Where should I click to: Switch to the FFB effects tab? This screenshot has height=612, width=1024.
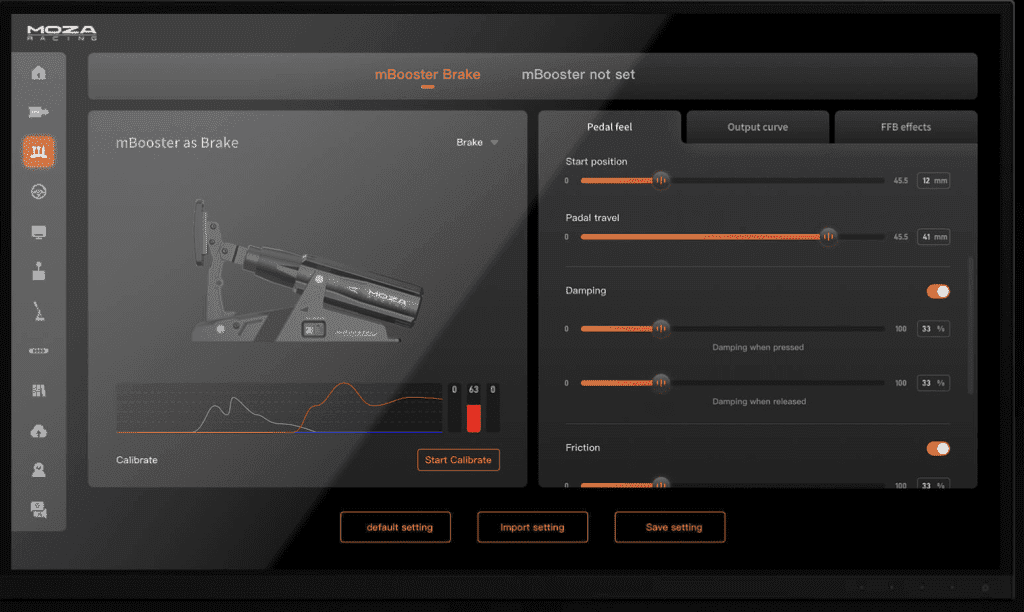point(905,128)
